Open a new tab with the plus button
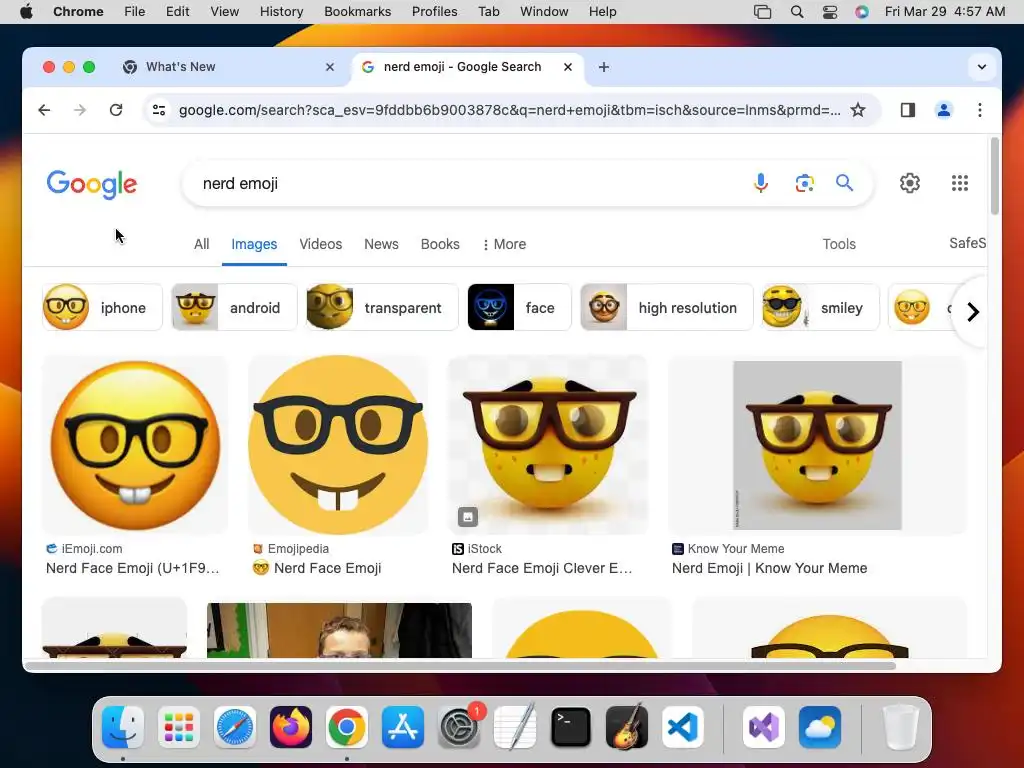Viewport: 1024px width, 768px height. pyautogui.click(x=604, y=67)
